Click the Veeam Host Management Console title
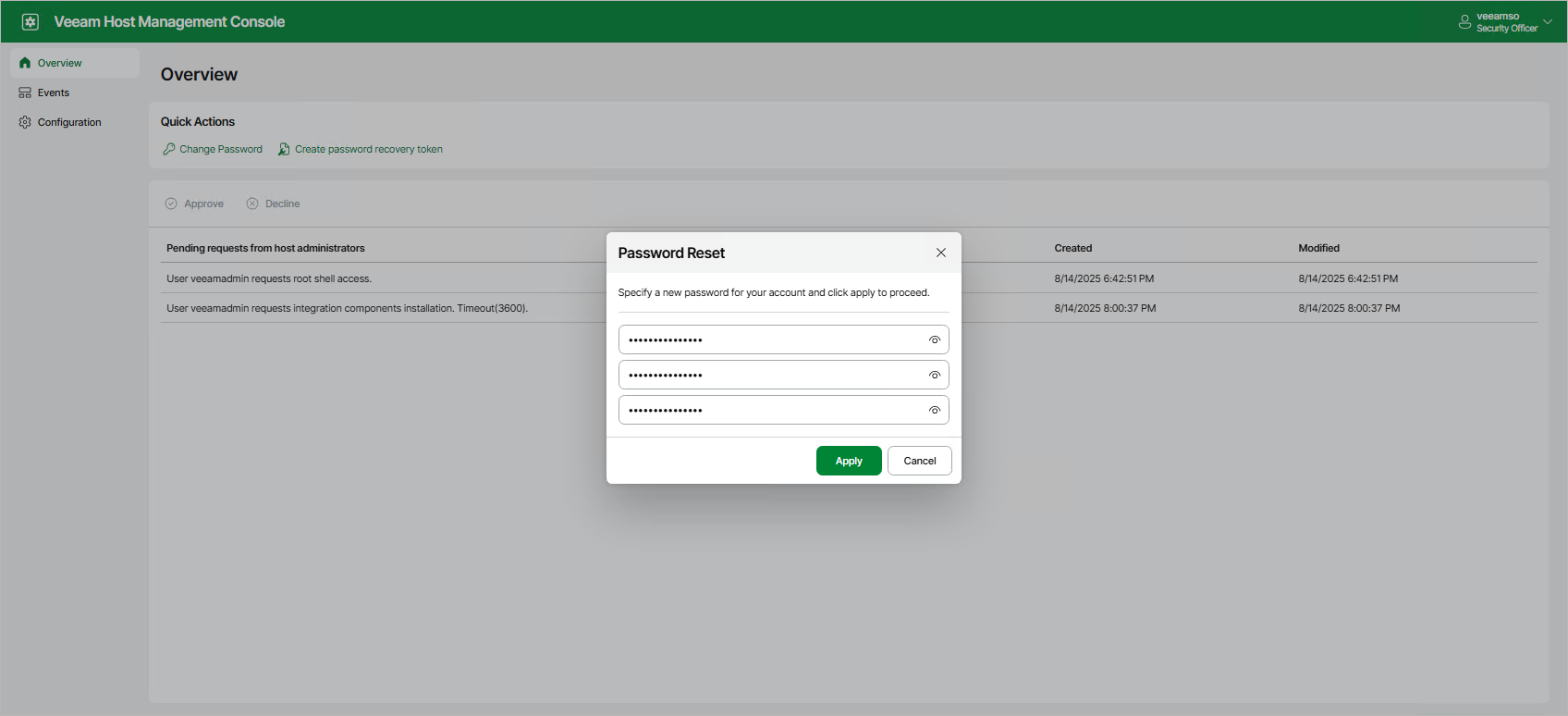This screenshot has width=1568, height=716. click(x=169, y=21)
